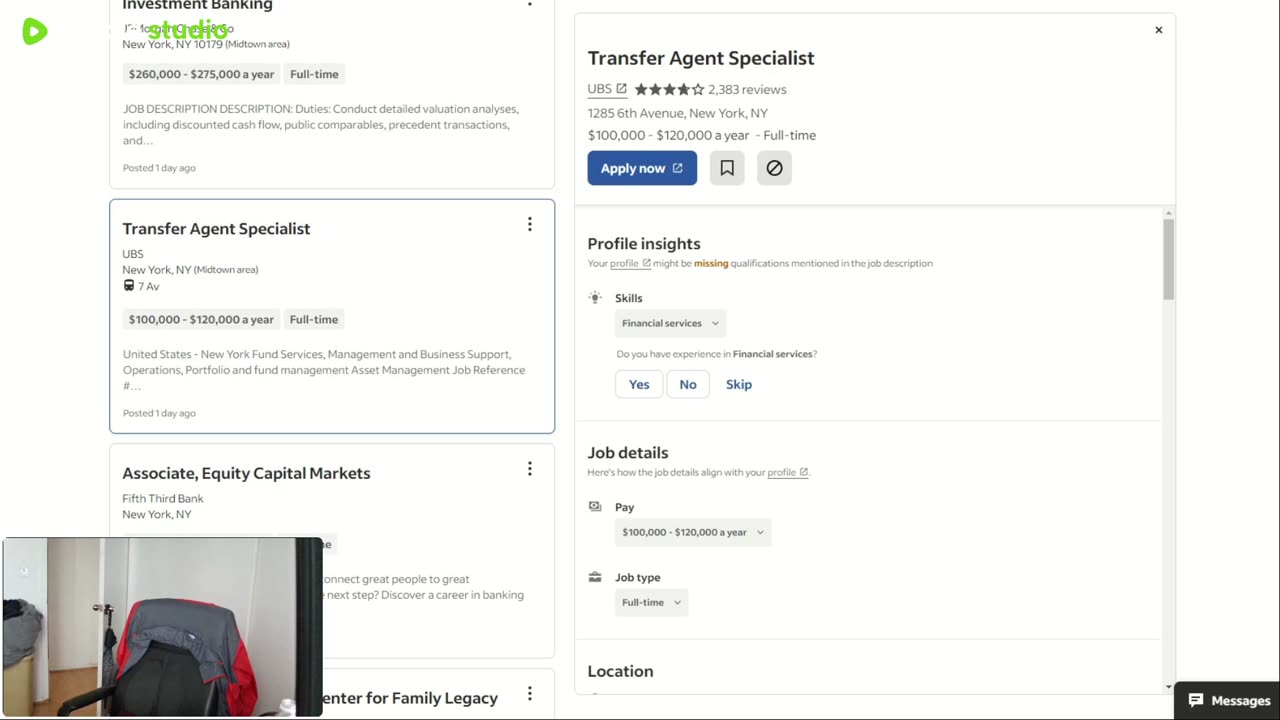Click the $260,000 - $275,000 a year tag

tap(201, 74)
